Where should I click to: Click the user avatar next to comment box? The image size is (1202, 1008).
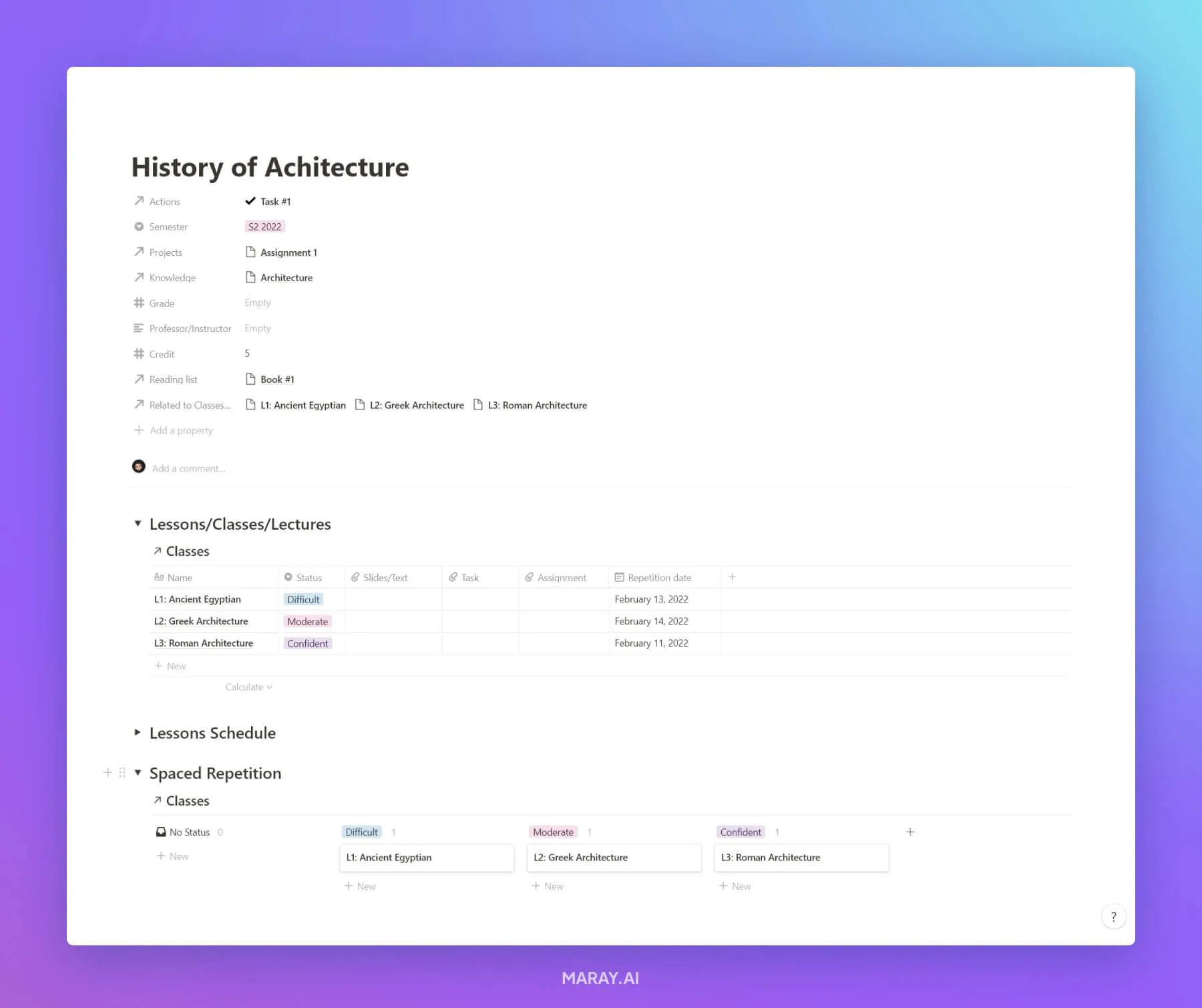click(x=138, y=466)
